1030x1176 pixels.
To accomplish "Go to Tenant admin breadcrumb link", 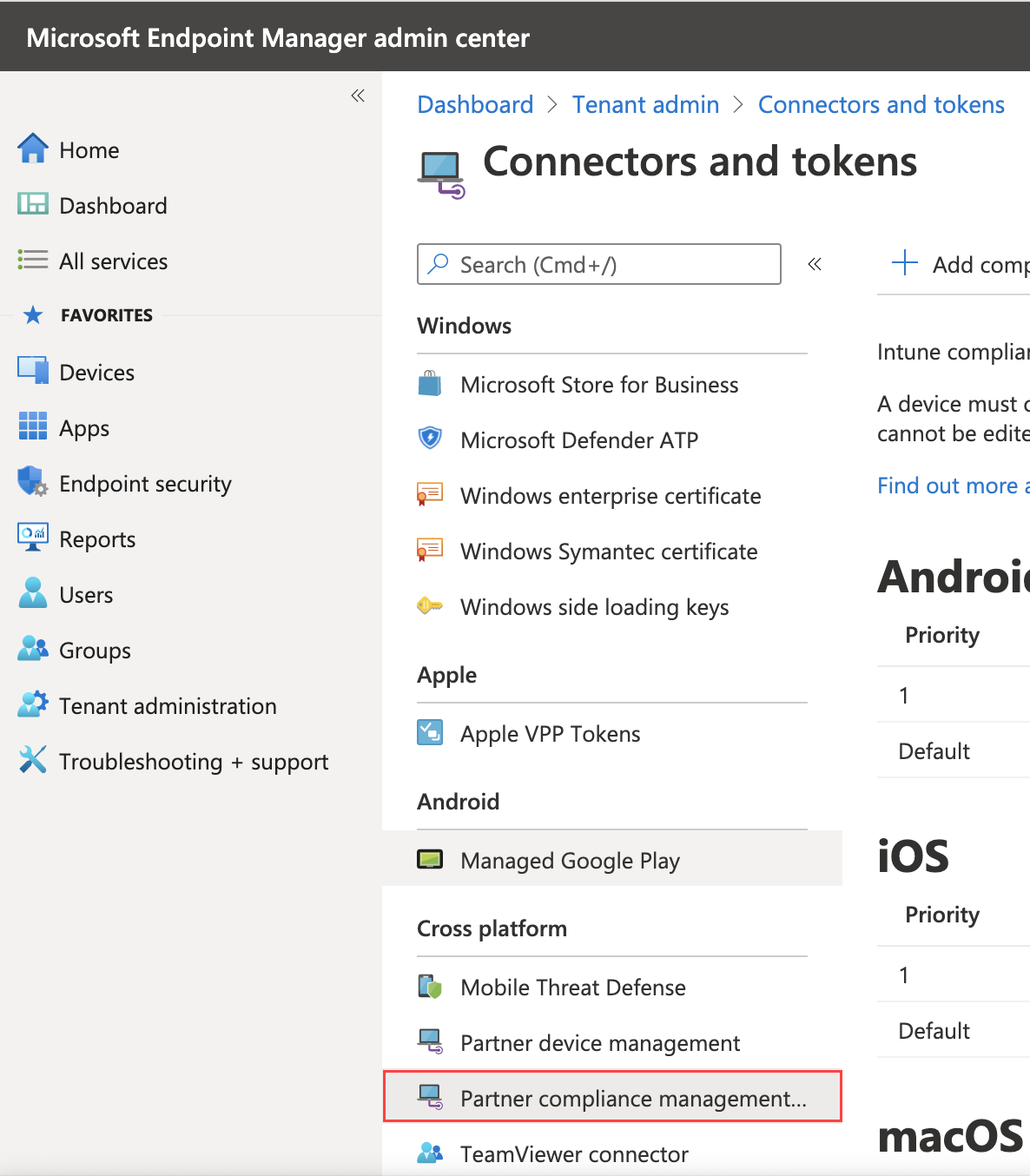I will (645, 105).
